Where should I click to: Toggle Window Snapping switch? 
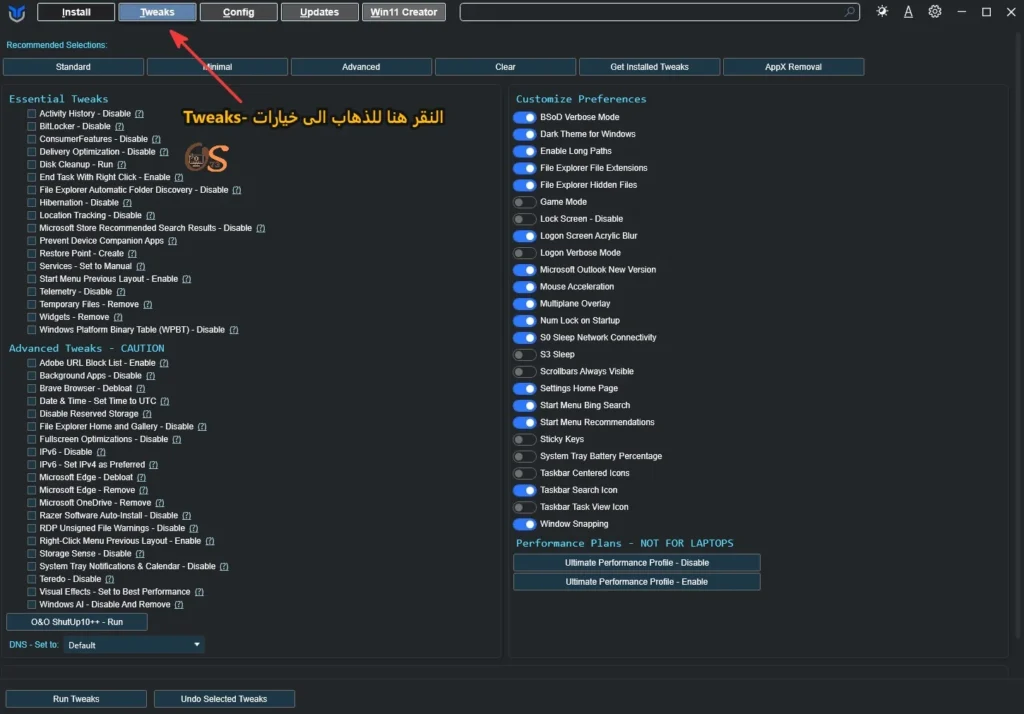point(524,525)
